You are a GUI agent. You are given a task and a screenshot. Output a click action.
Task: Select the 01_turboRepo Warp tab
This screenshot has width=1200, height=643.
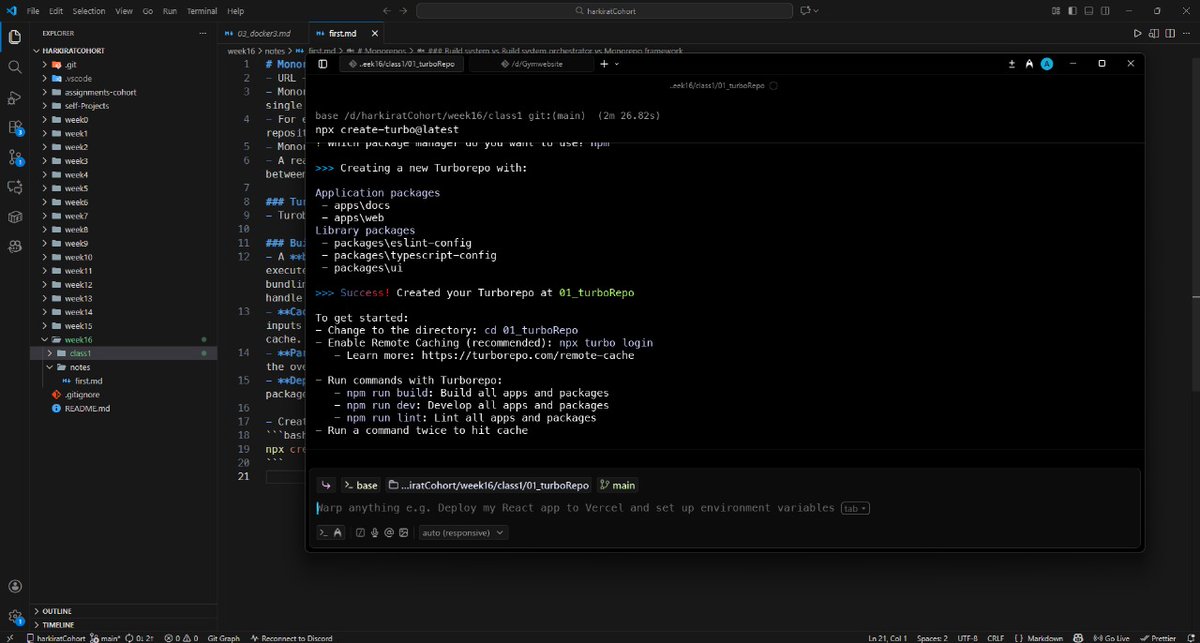click(x=402, y=63)
